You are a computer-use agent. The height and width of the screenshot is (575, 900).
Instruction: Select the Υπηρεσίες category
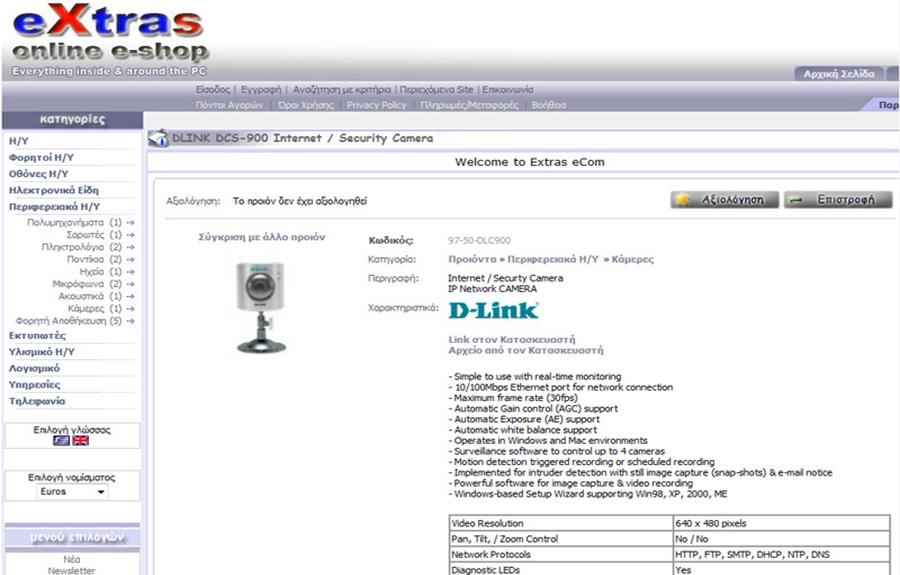(x=34, y=384)
